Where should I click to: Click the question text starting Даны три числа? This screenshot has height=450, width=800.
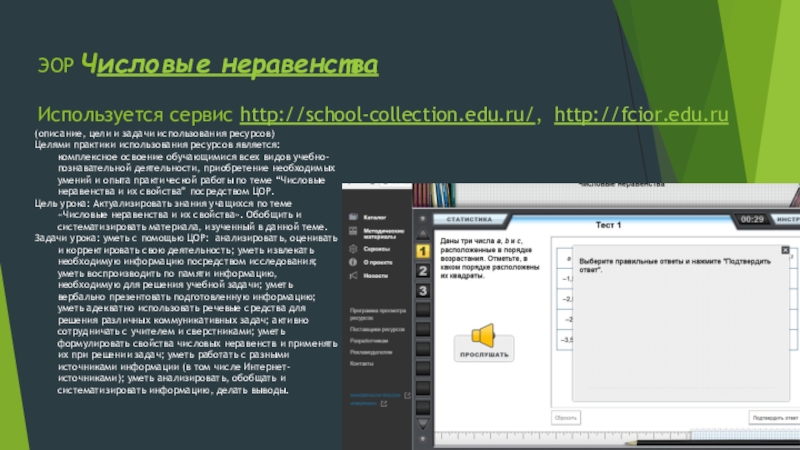[x=490, y=258]
